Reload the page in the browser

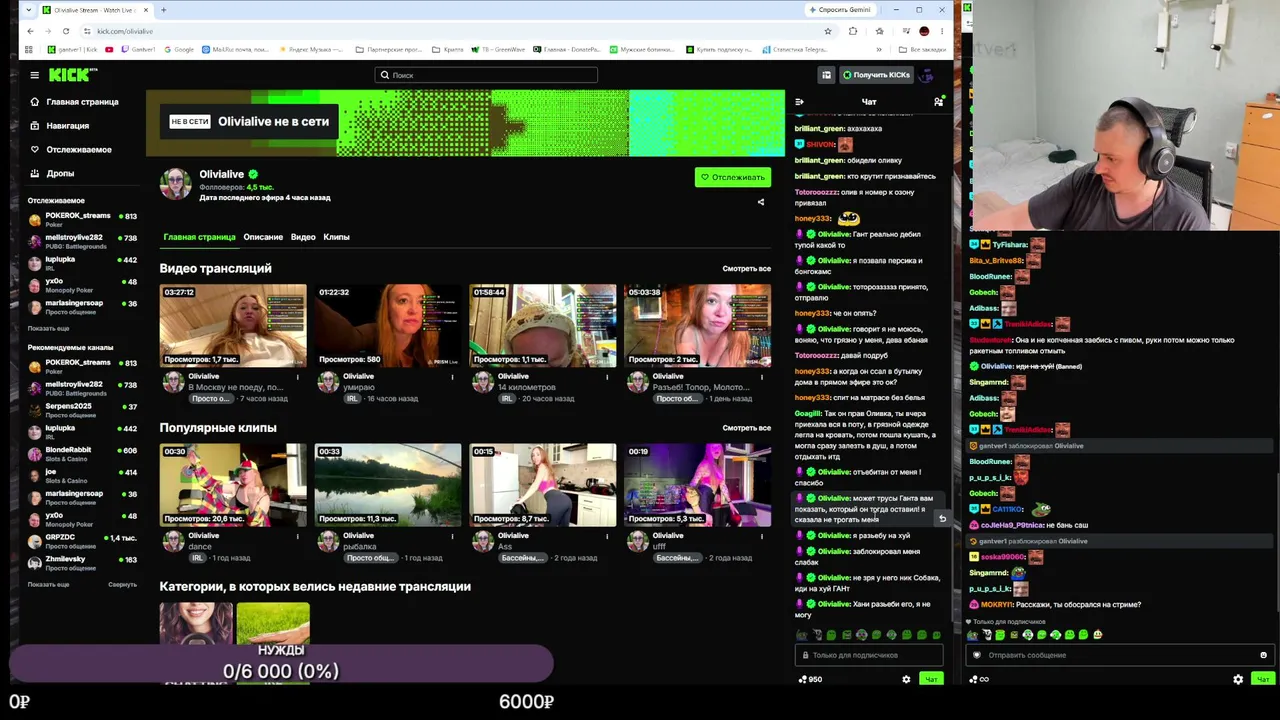click(x=66, y=31)
